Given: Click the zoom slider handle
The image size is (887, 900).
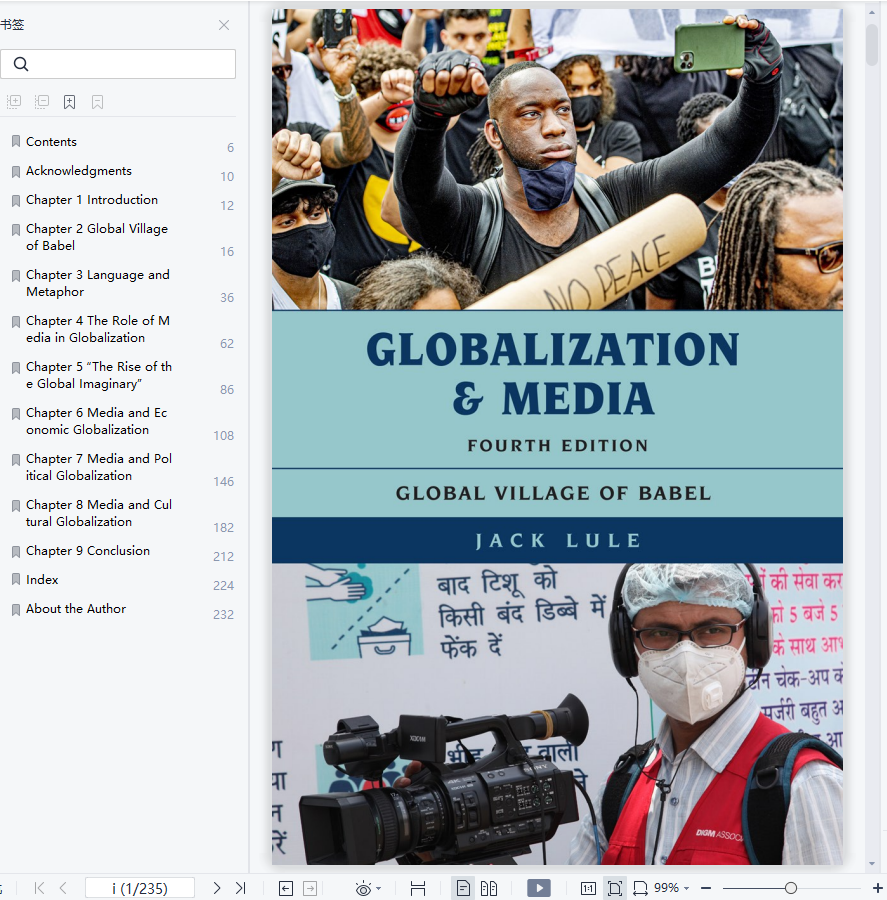Looking at the screenshot, I should pos(791,888).
